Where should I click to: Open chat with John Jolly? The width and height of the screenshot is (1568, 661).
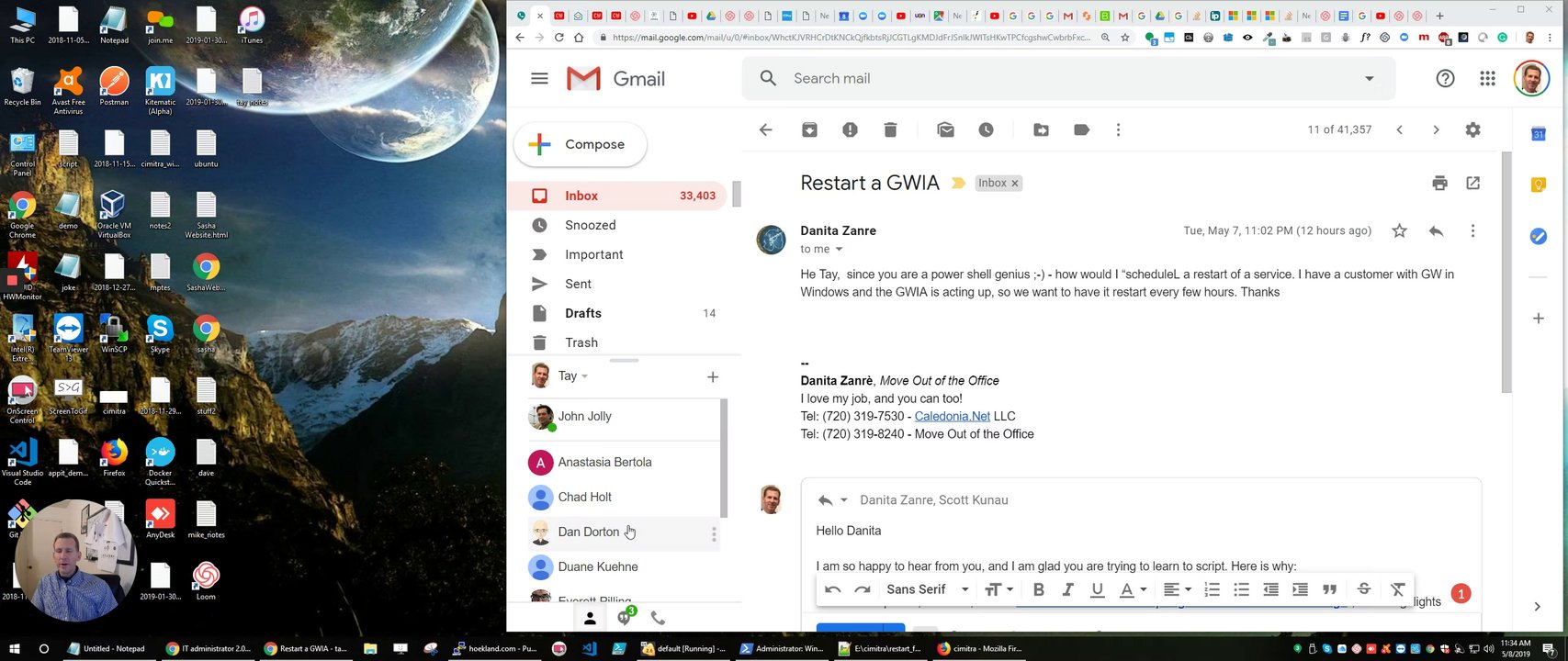625,417
